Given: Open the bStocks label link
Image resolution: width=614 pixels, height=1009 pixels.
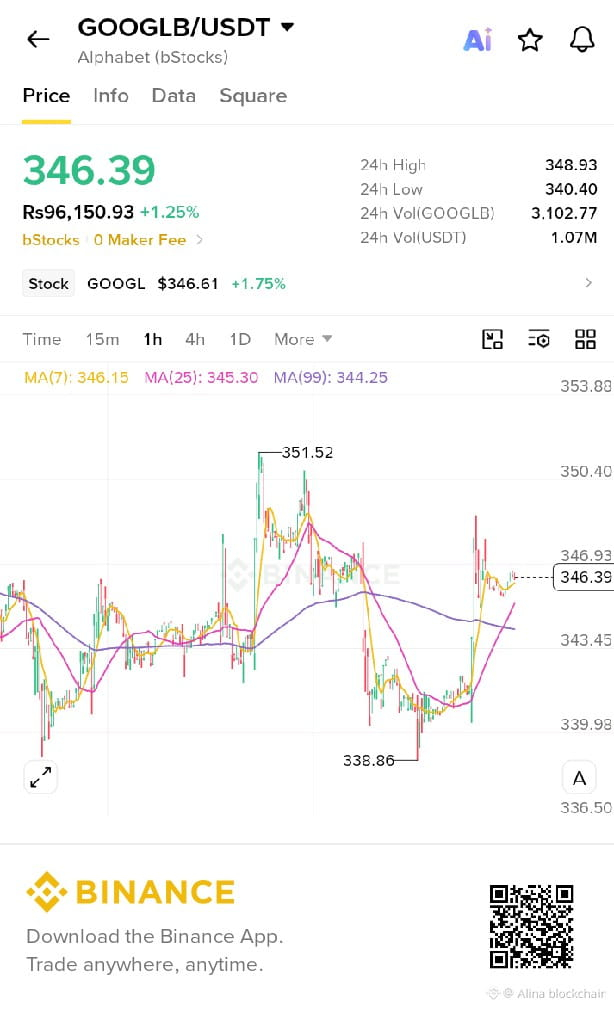Looking at the screenshot, I should (51, 240).
